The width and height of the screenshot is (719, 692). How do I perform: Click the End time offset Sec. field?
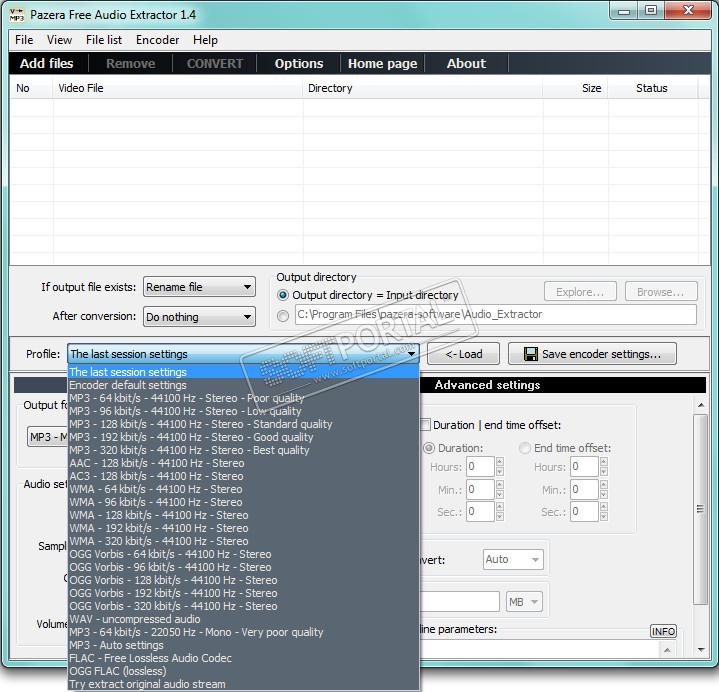click(x=584, y=511)
